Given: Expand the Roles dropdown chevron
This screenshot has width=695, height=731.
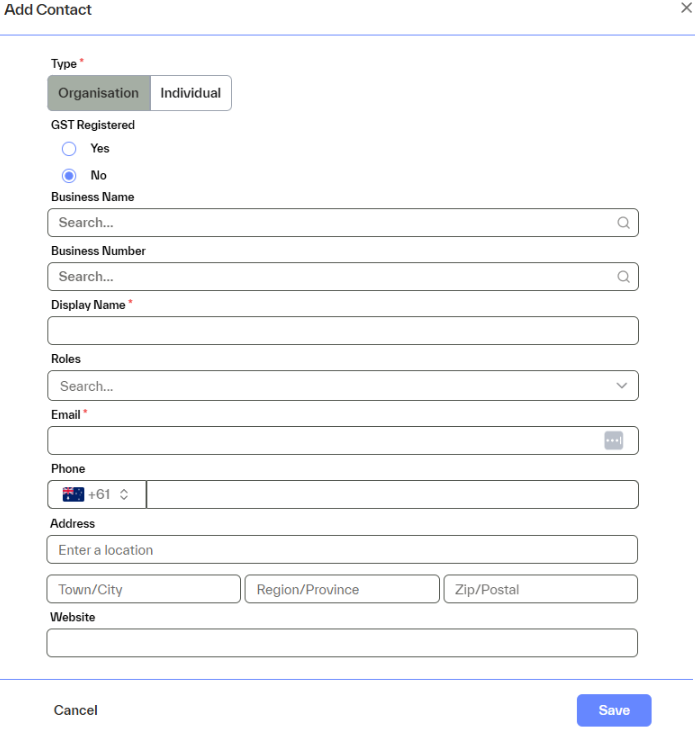Looking at the screenshot, I should [622, 386].
